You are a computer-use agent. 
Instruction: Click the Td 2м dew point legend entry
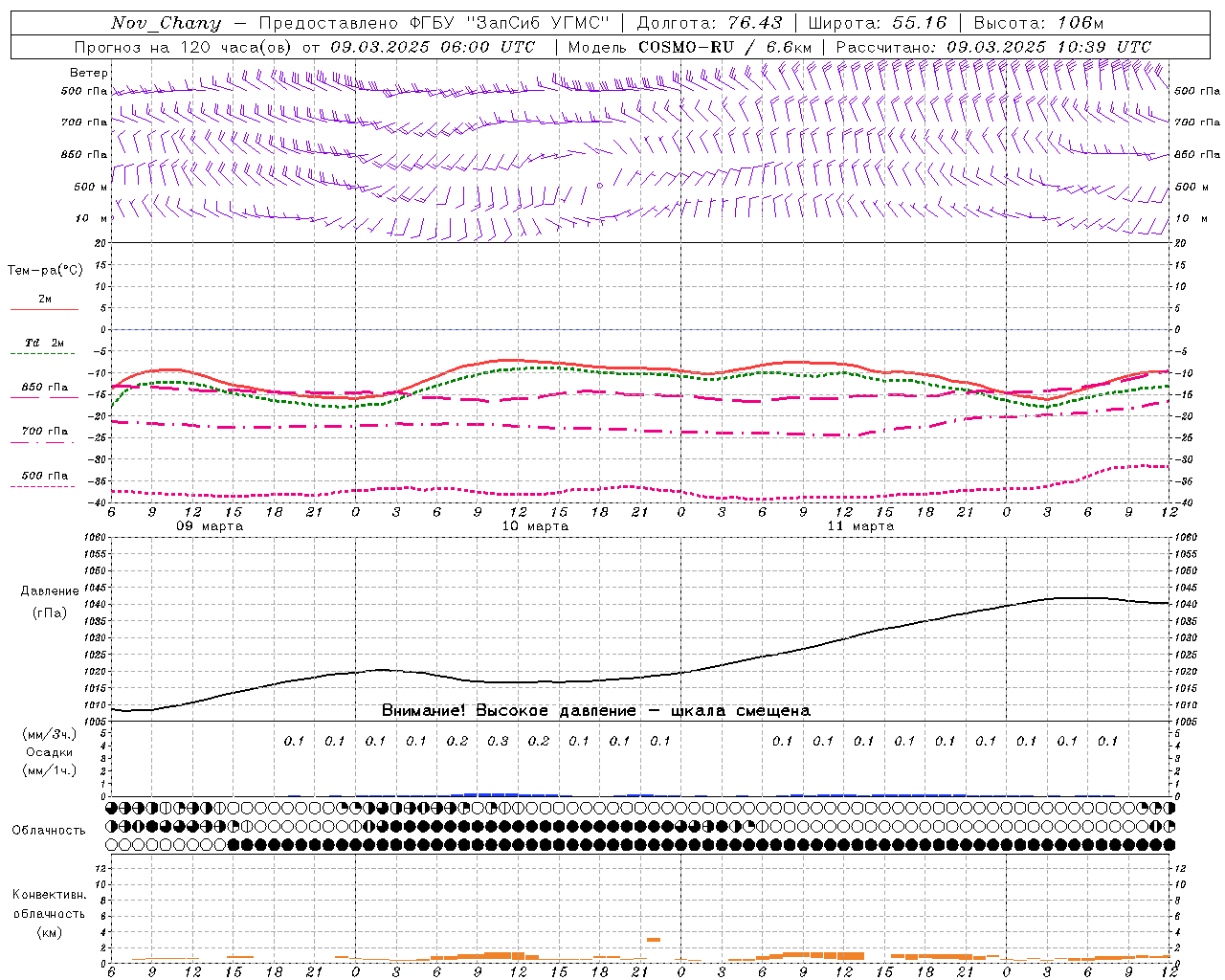[x=44, y=343]
